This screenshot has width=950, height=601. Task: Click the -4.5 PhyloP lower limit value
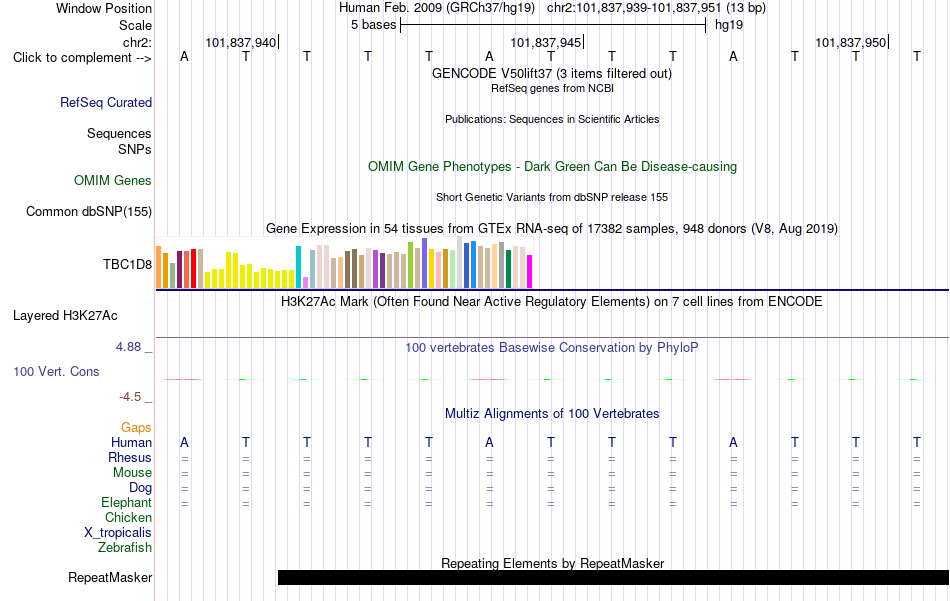[130, 397]
